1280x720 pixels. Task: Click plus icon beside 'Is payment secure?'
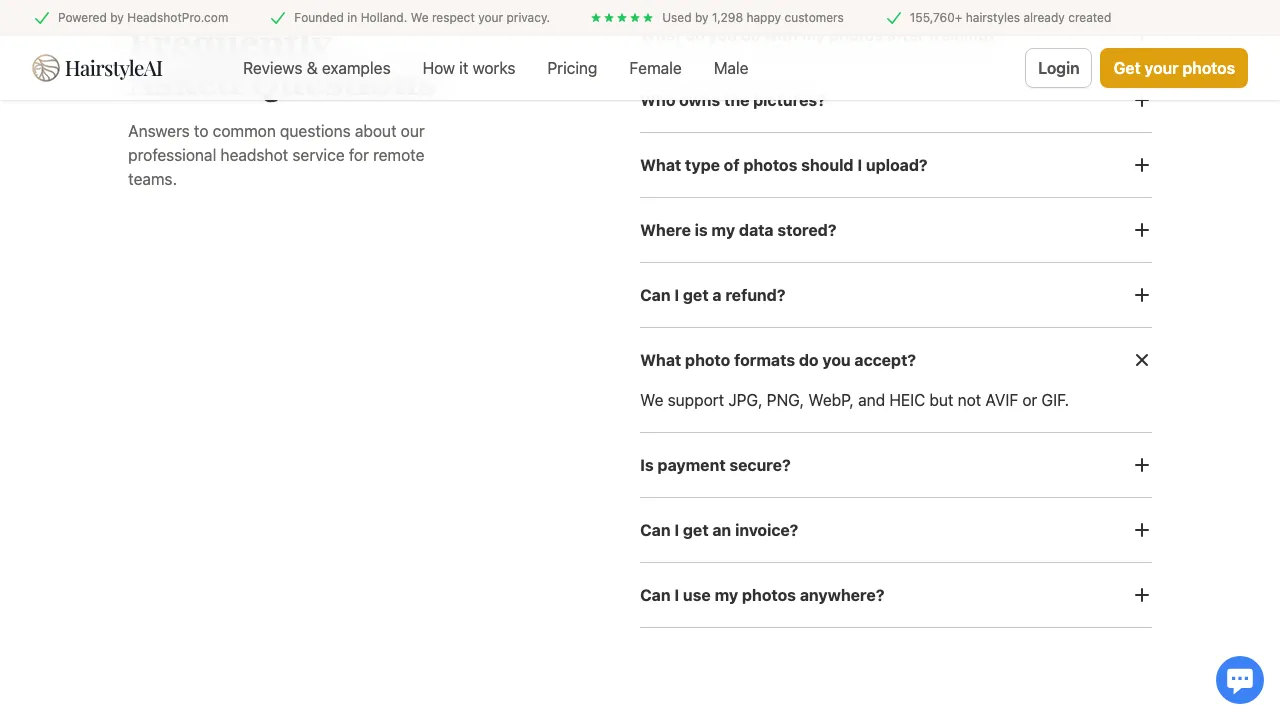click(x=1141, y=465)
